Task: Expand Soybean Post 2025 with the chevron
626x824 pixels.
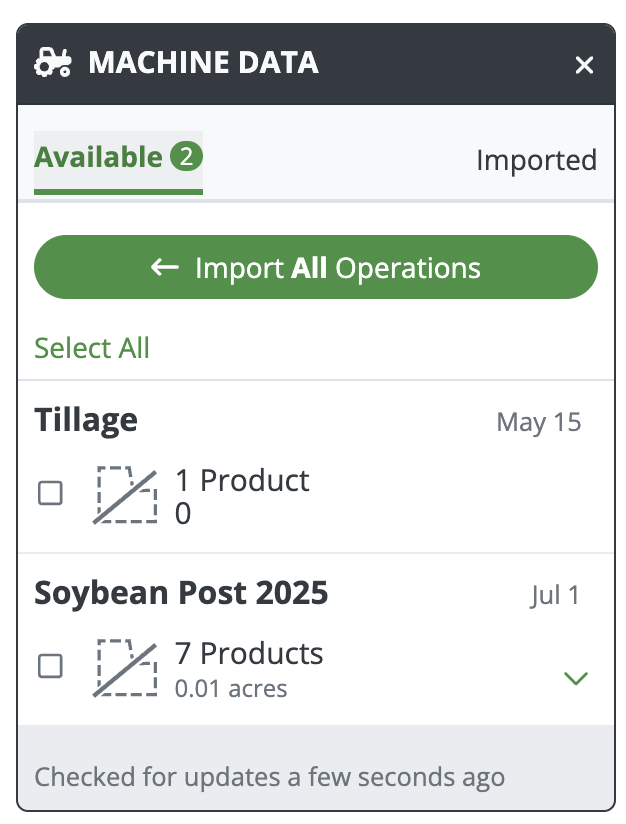Action: tap(576, 679)
